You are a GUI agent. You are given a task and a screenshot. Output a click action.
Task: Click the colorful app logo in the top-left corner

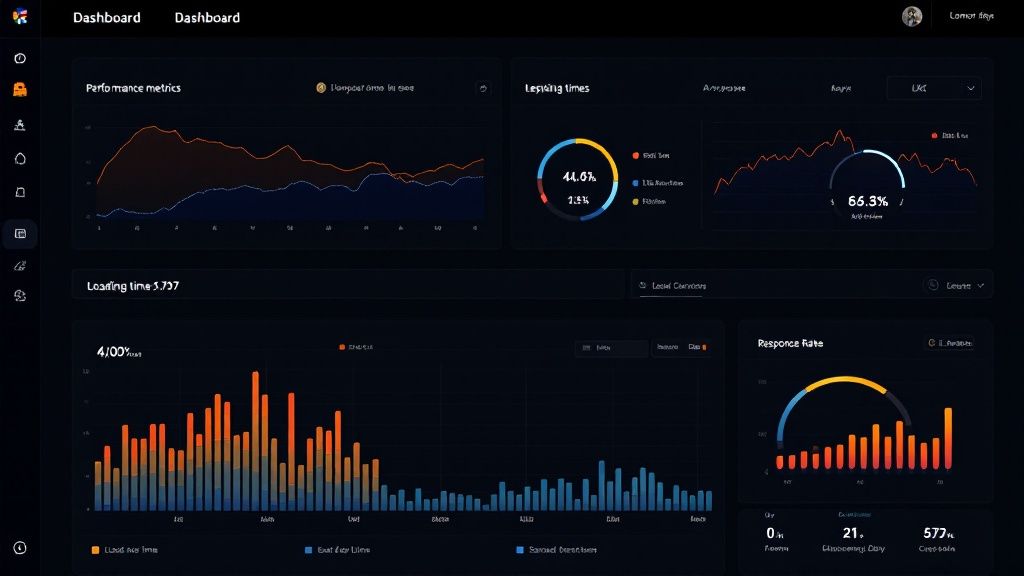click(20, 16)
